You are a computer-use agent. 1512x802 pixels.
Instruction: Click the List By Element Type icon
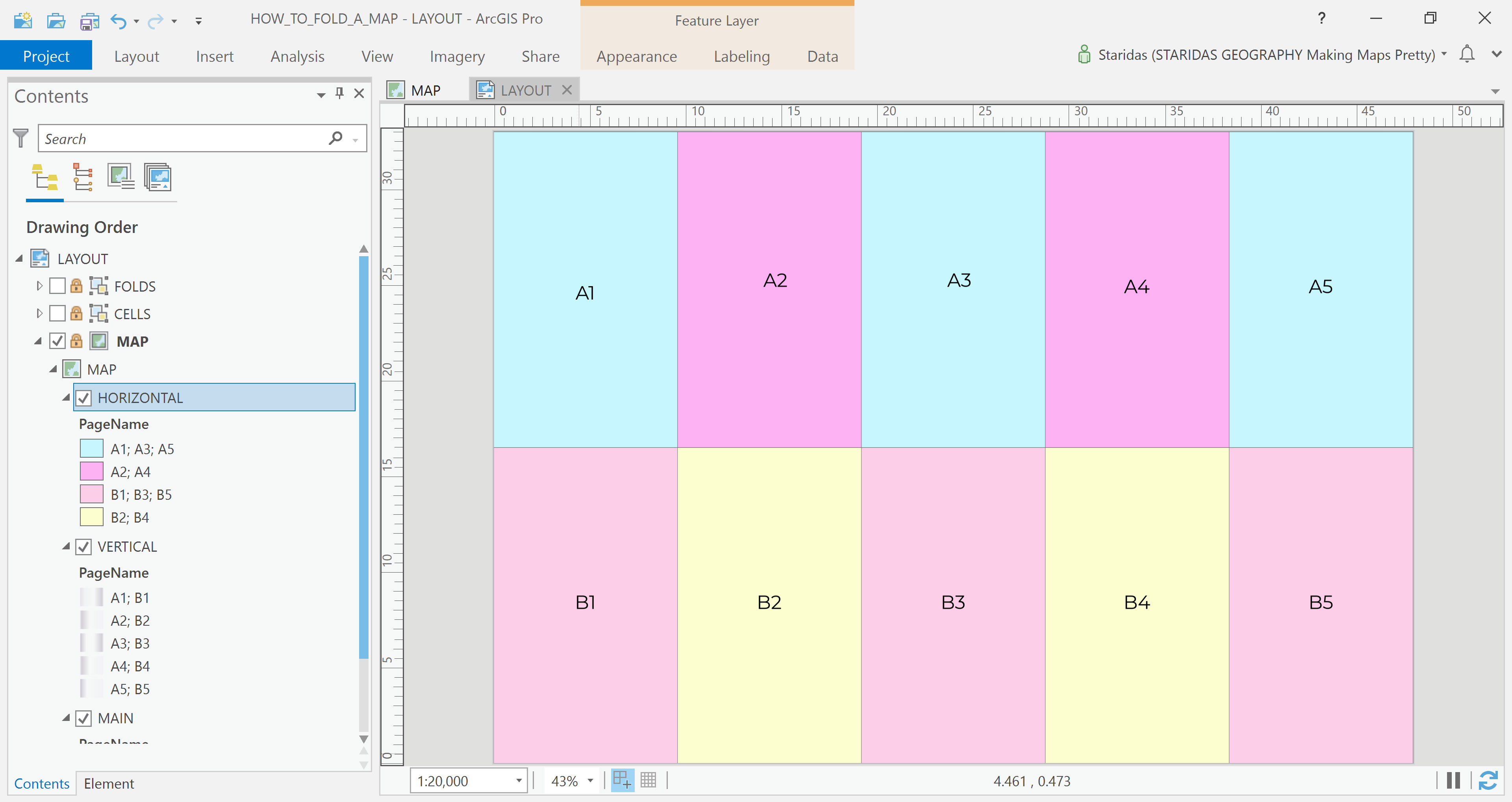point(82,177)
